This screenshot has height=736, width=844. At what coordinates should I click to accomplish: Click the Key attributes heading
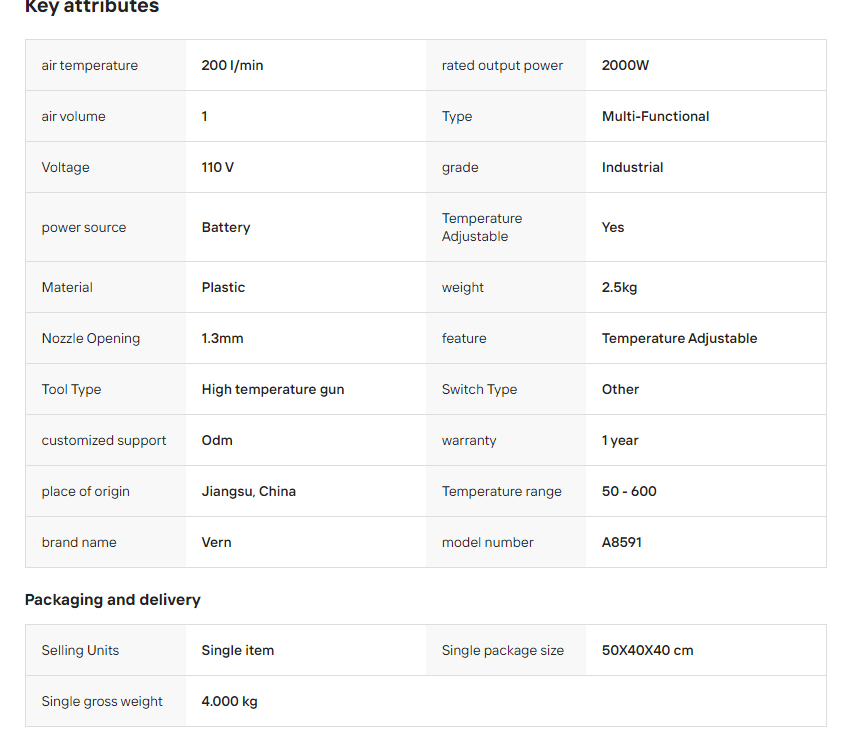[91, 7]
